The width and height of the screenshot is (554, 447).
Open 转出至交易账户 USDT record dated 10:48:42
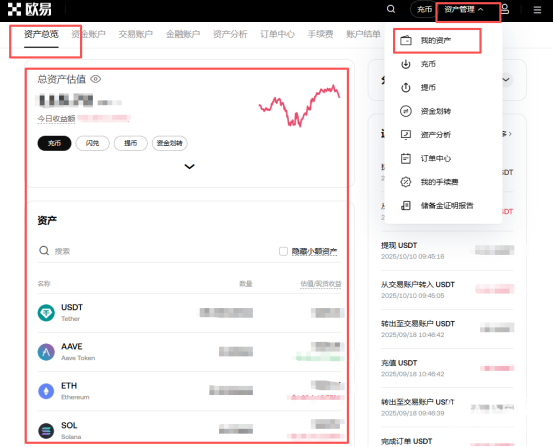tap(447, 329)
